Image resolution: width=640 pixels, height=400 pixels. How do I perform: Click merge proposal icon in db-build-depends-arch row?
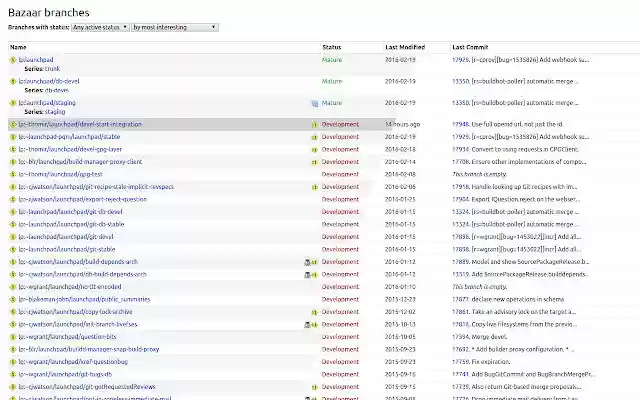[314, 275]
